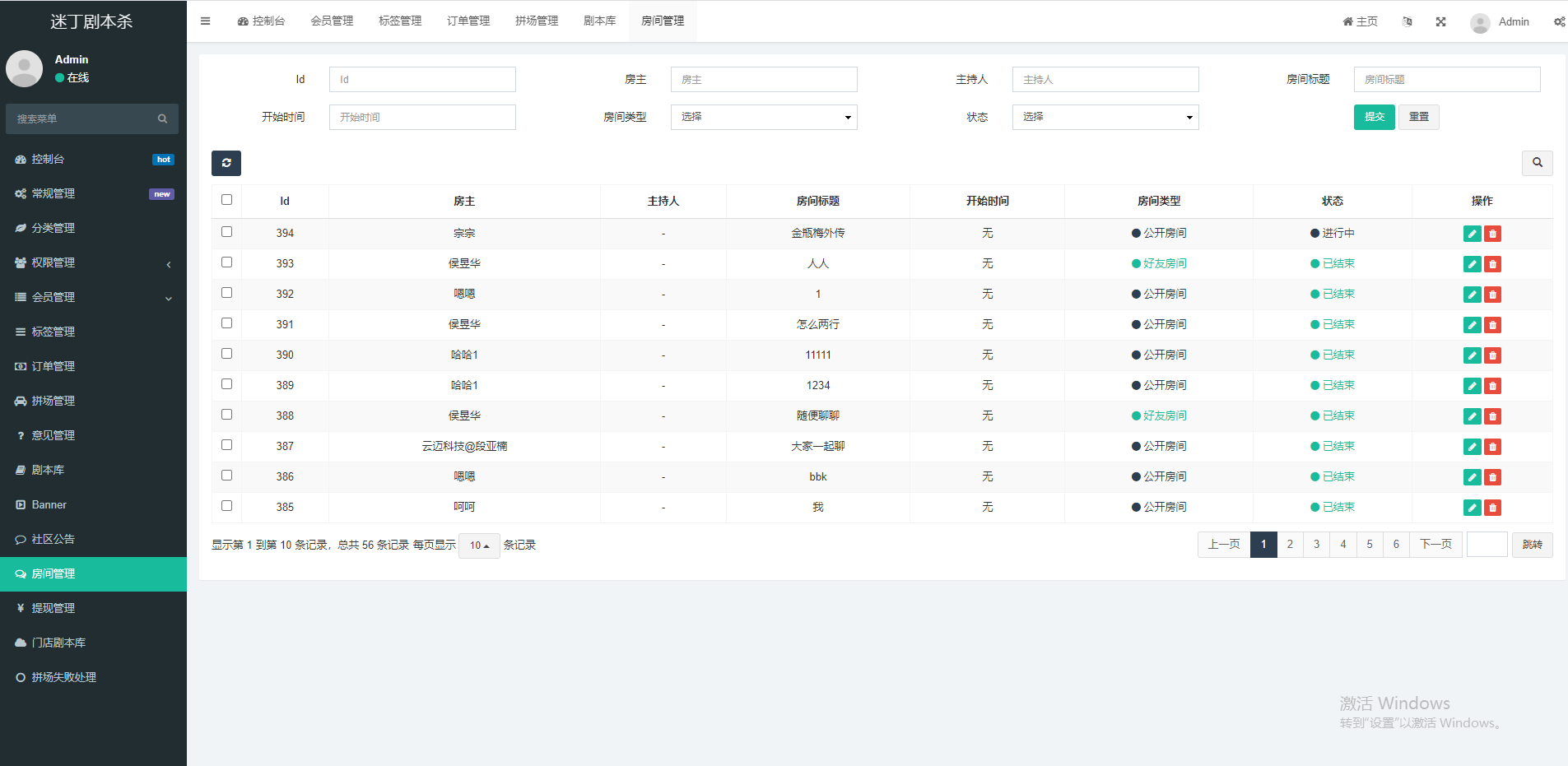
Task: Click red delete icon for room 393
Action: (1492, 264)
